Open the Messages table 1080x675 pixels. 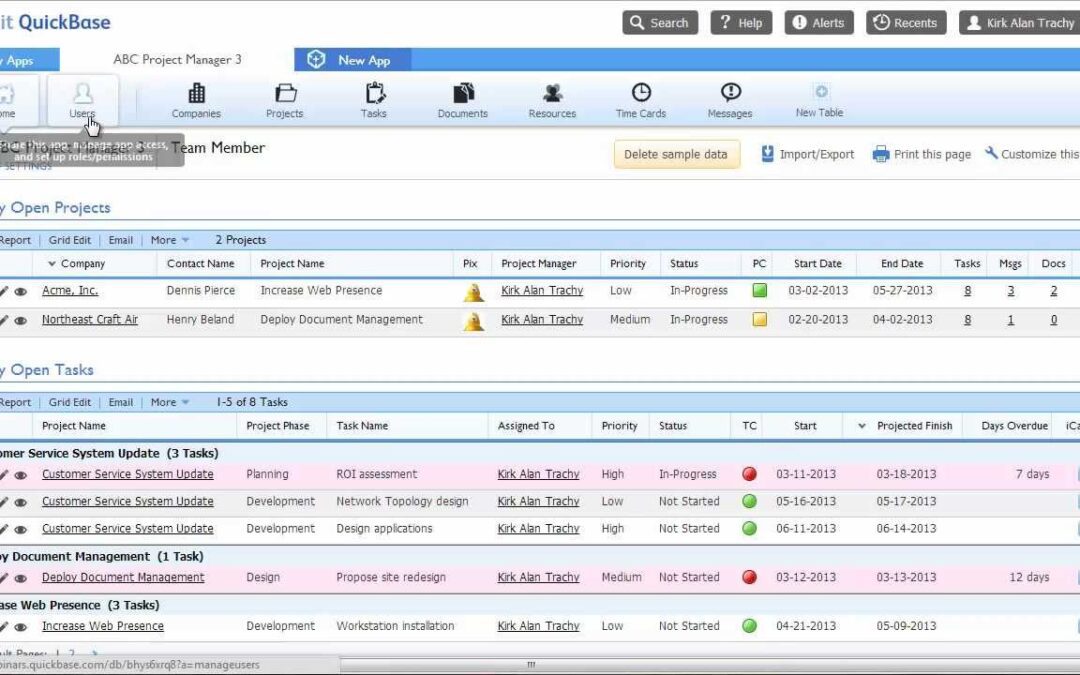point(729,101)
